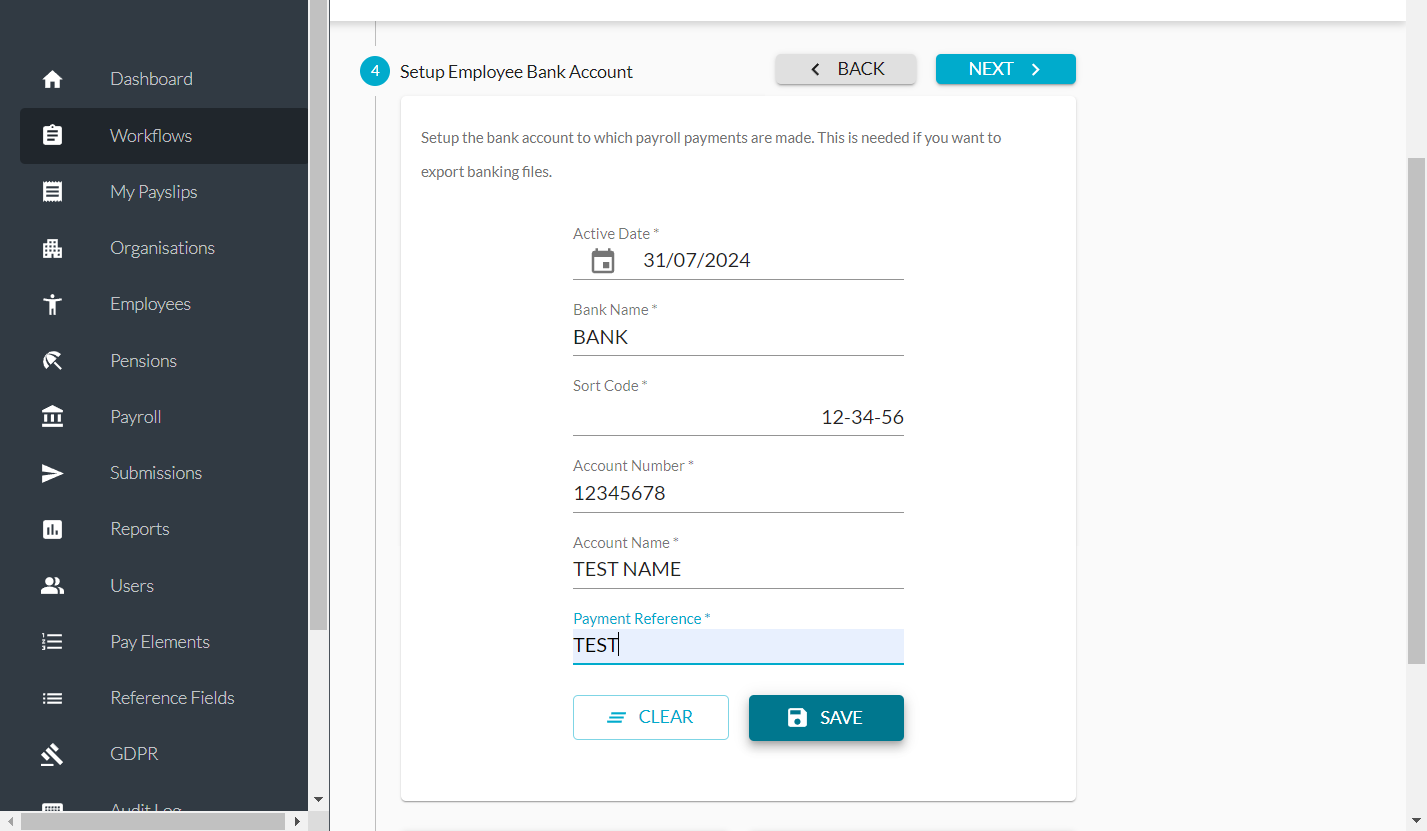
Task: Go to NEXT workflow step
Action: (1006, 69)
